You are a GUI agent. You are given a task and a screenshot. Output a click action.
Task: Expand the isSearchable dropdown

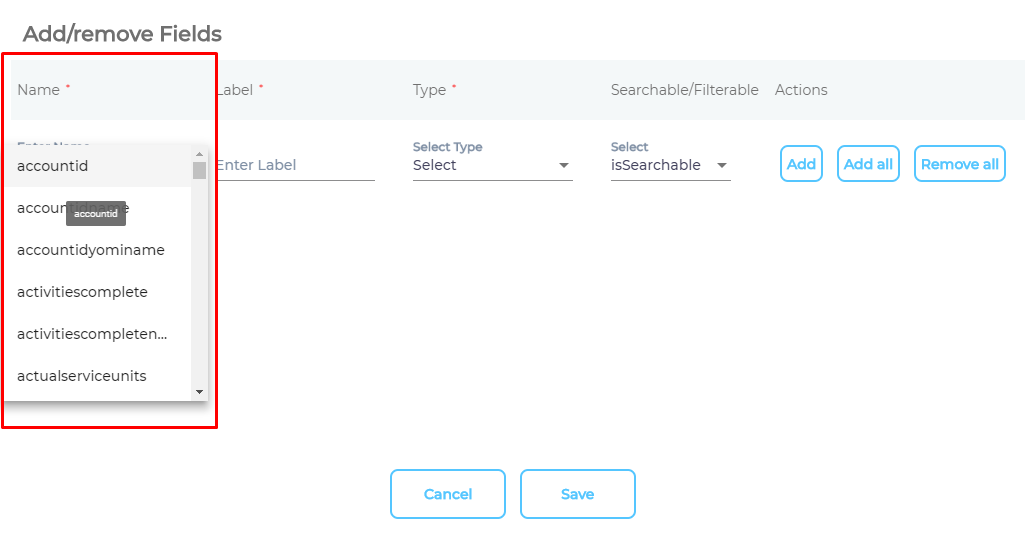[670, 165]
